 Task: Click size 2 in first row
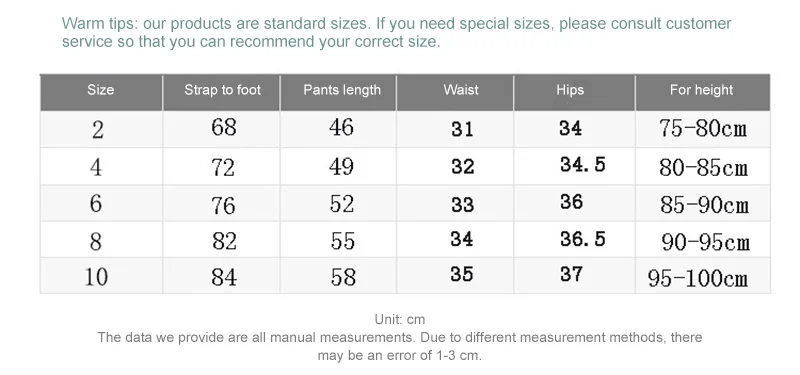(x=97, y=130)
